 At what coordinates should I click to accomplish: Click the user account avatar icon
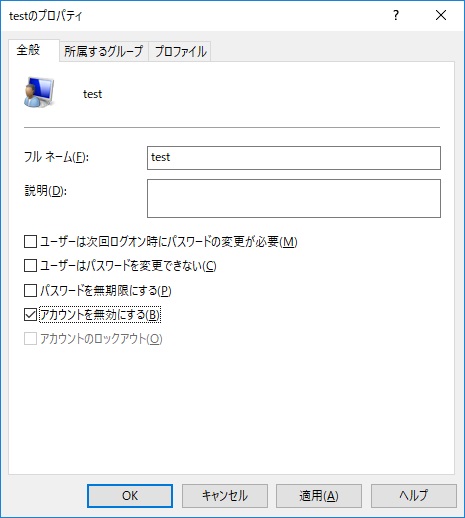39,92
